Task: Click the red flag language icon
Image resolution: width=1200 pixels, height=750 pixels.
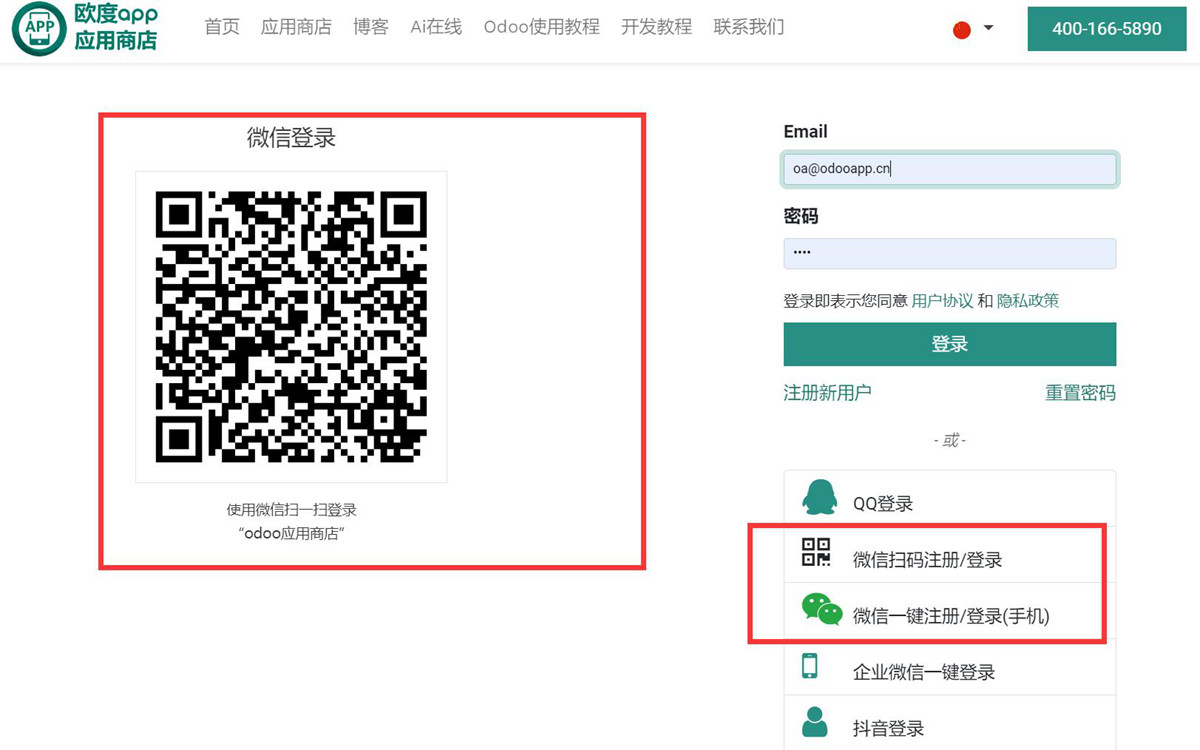Action: tap(962, 30)
